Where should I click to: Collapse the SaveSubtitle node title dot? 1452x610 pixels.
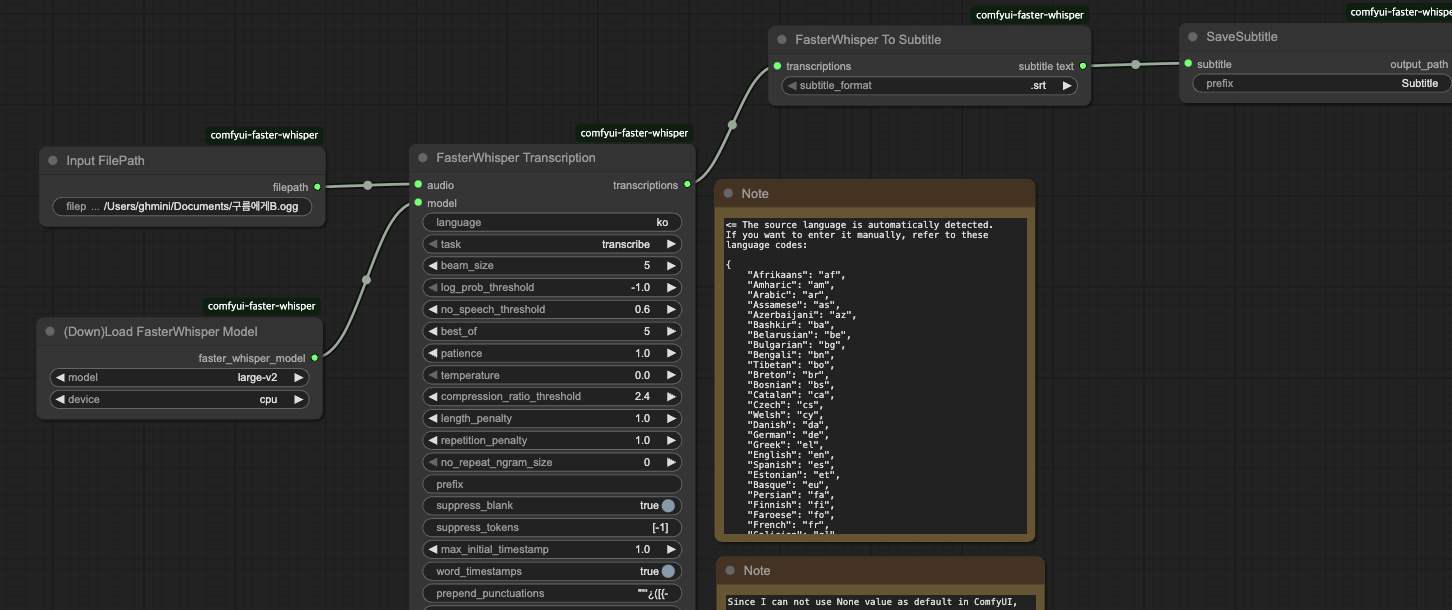pos(1193,37)
